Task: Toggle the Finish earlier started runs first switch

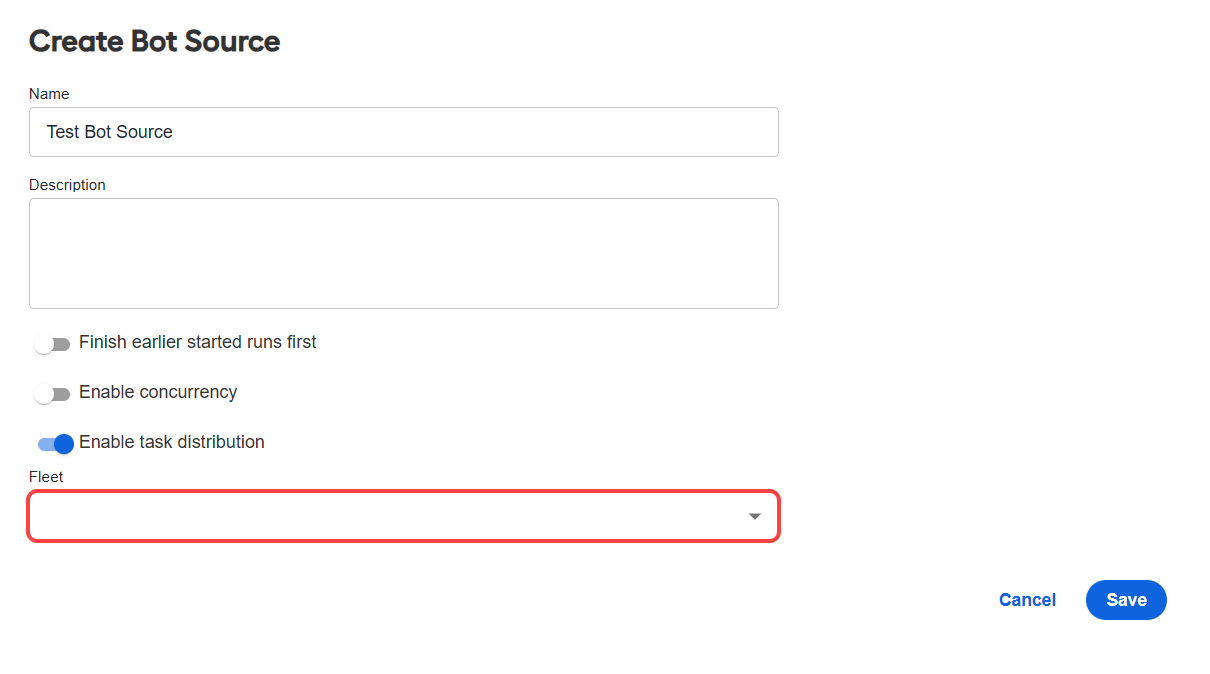Action: (x=52, y=344)
